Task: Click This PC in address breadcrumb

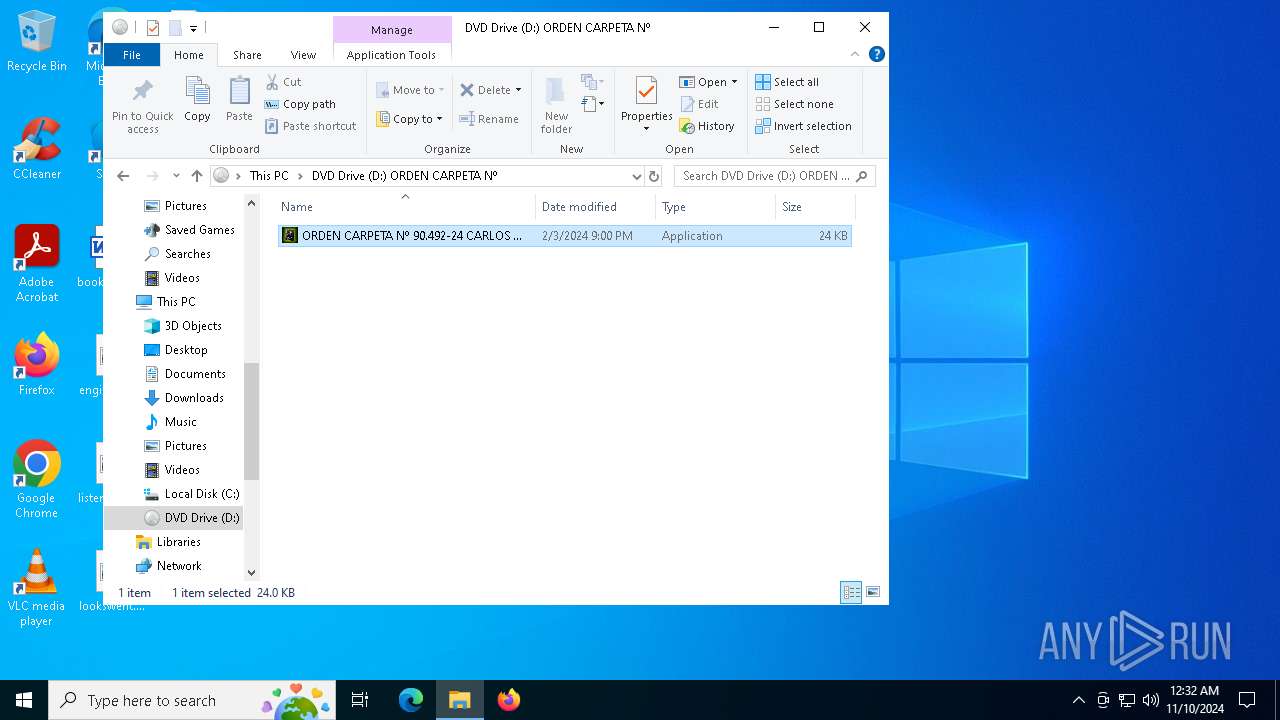Action: 269,176
